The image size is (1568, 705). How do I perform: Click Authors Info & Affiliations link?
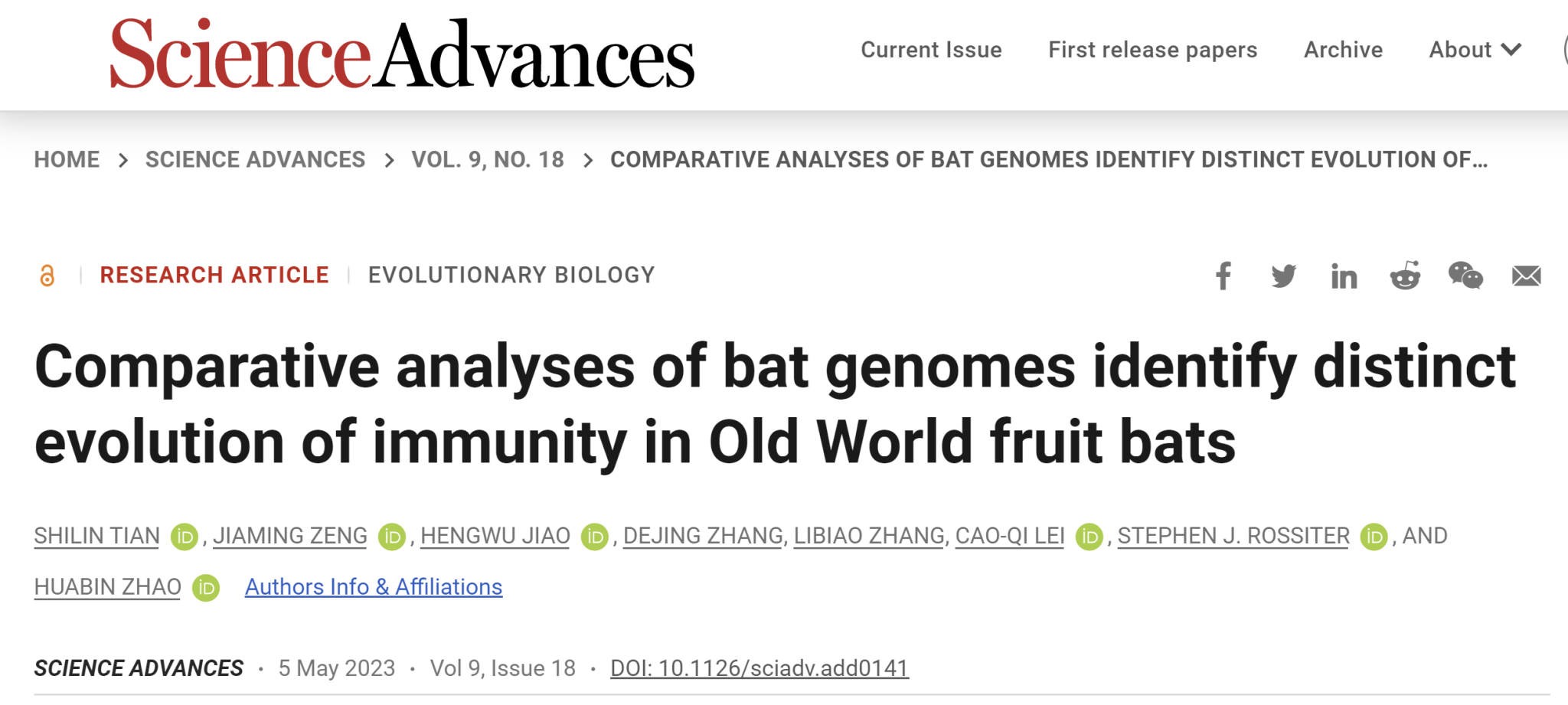[x=374, y=587]
